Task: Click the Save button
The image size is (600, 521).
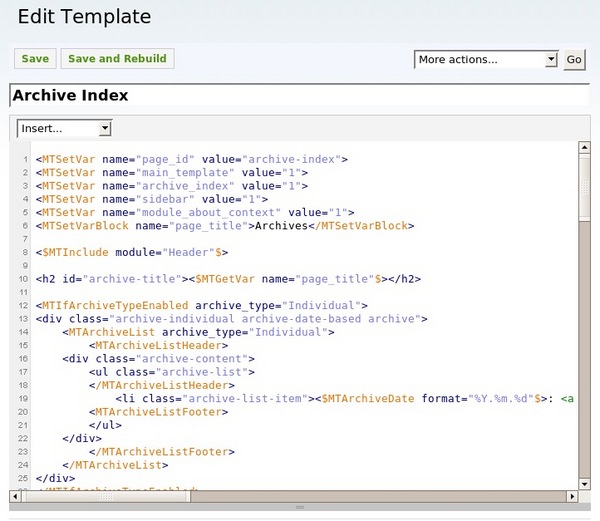Action: (x=35, y=59)
